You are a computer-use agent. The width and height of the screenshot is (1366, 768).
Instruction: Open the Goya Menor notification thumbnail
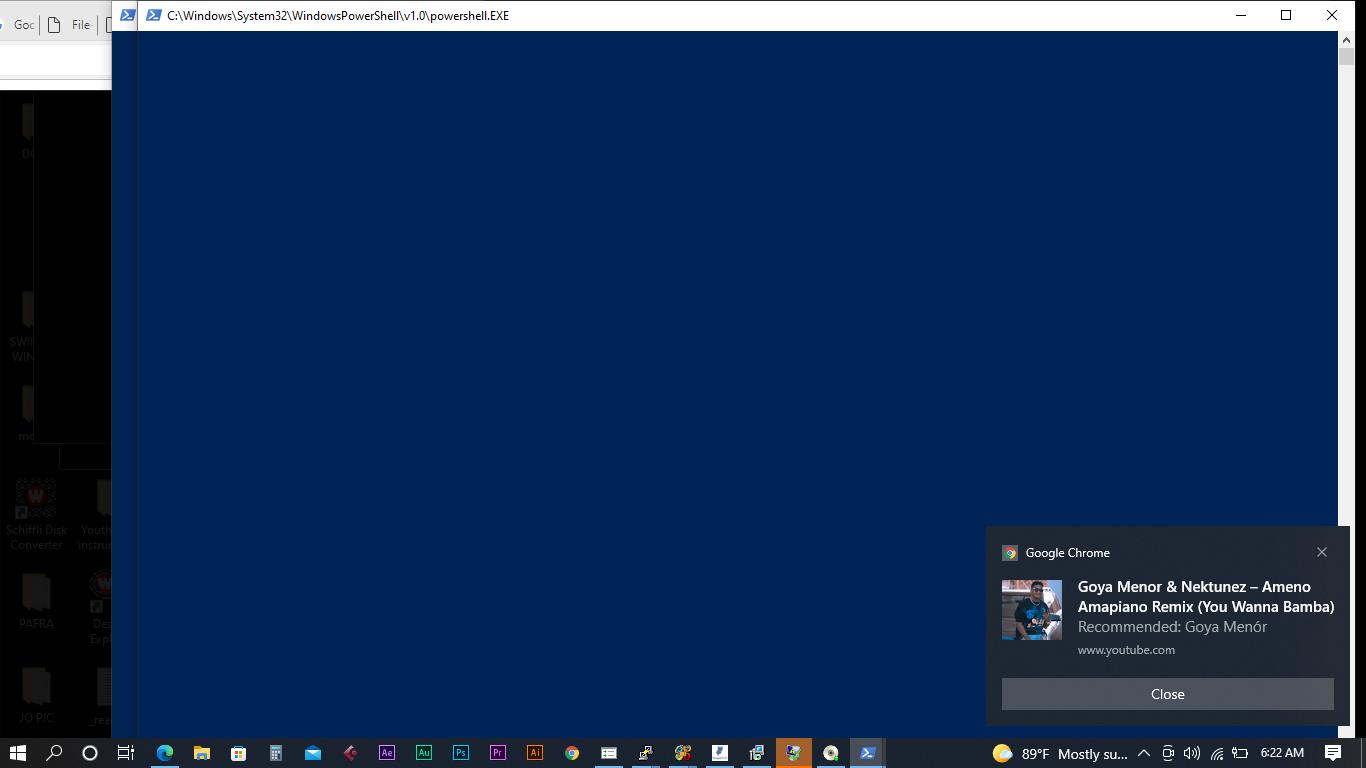point(1032,610)
